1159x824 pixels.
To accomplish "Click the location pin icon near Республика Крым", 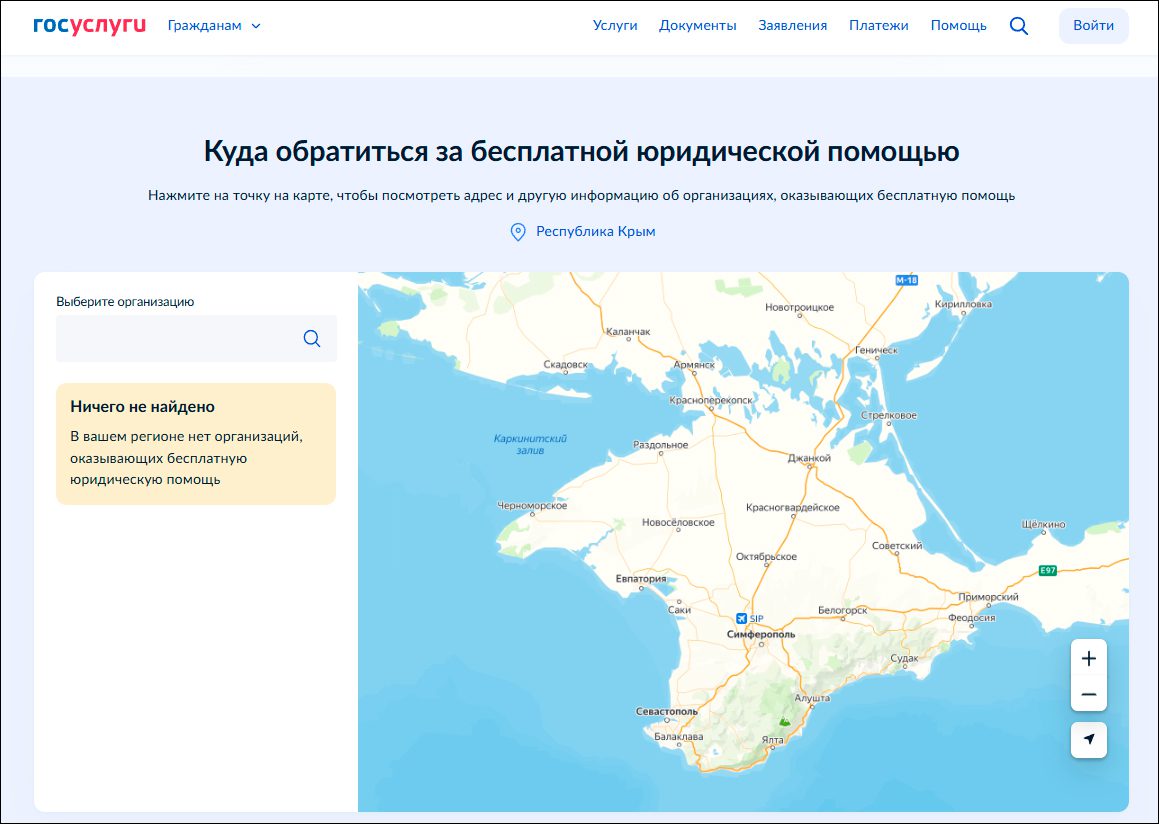I will pyautogui.click(x=518, y=232).
